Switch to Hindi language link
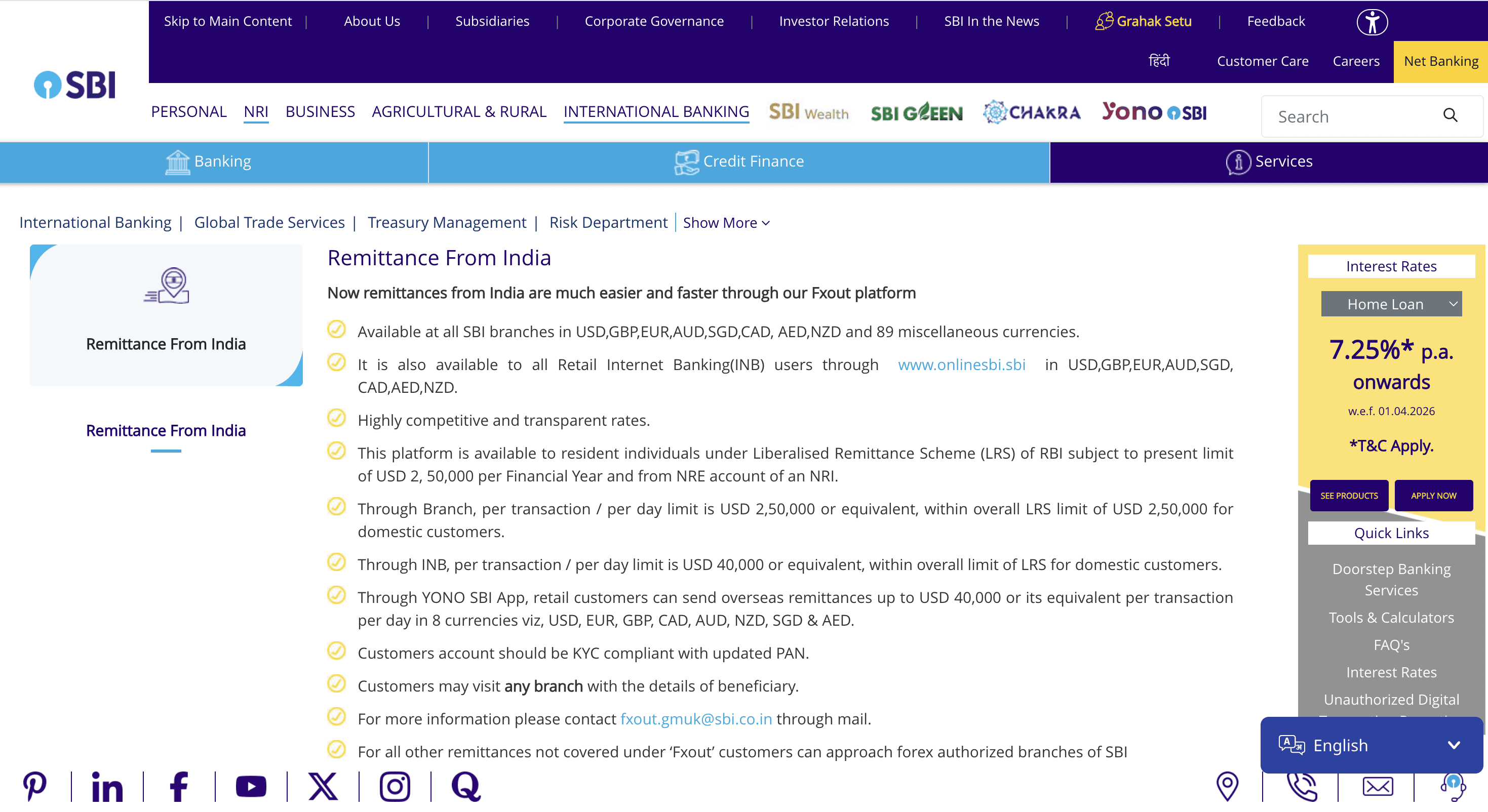 1159,61
